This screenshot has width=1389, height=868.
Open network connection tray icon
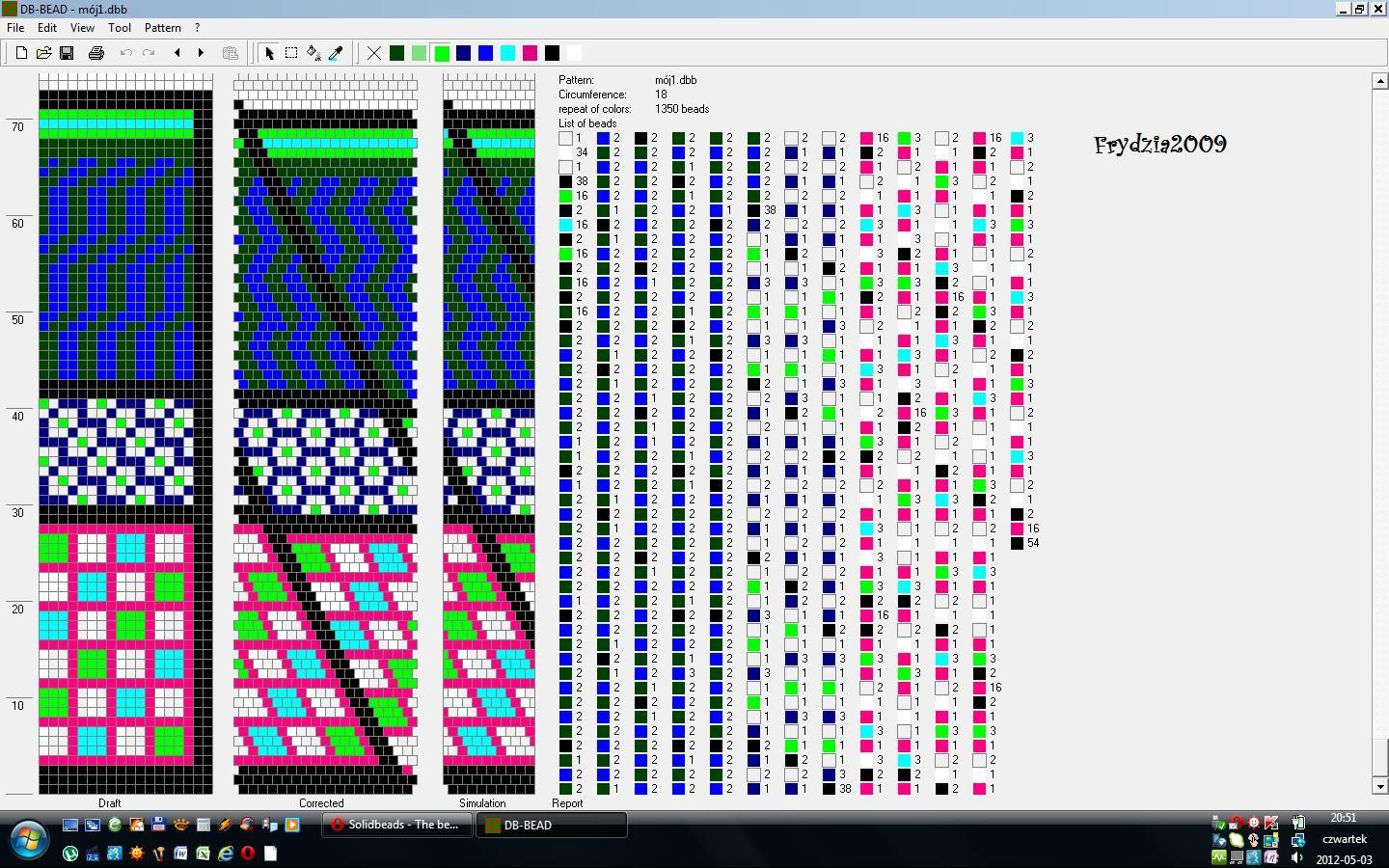tap(1298, 840)
